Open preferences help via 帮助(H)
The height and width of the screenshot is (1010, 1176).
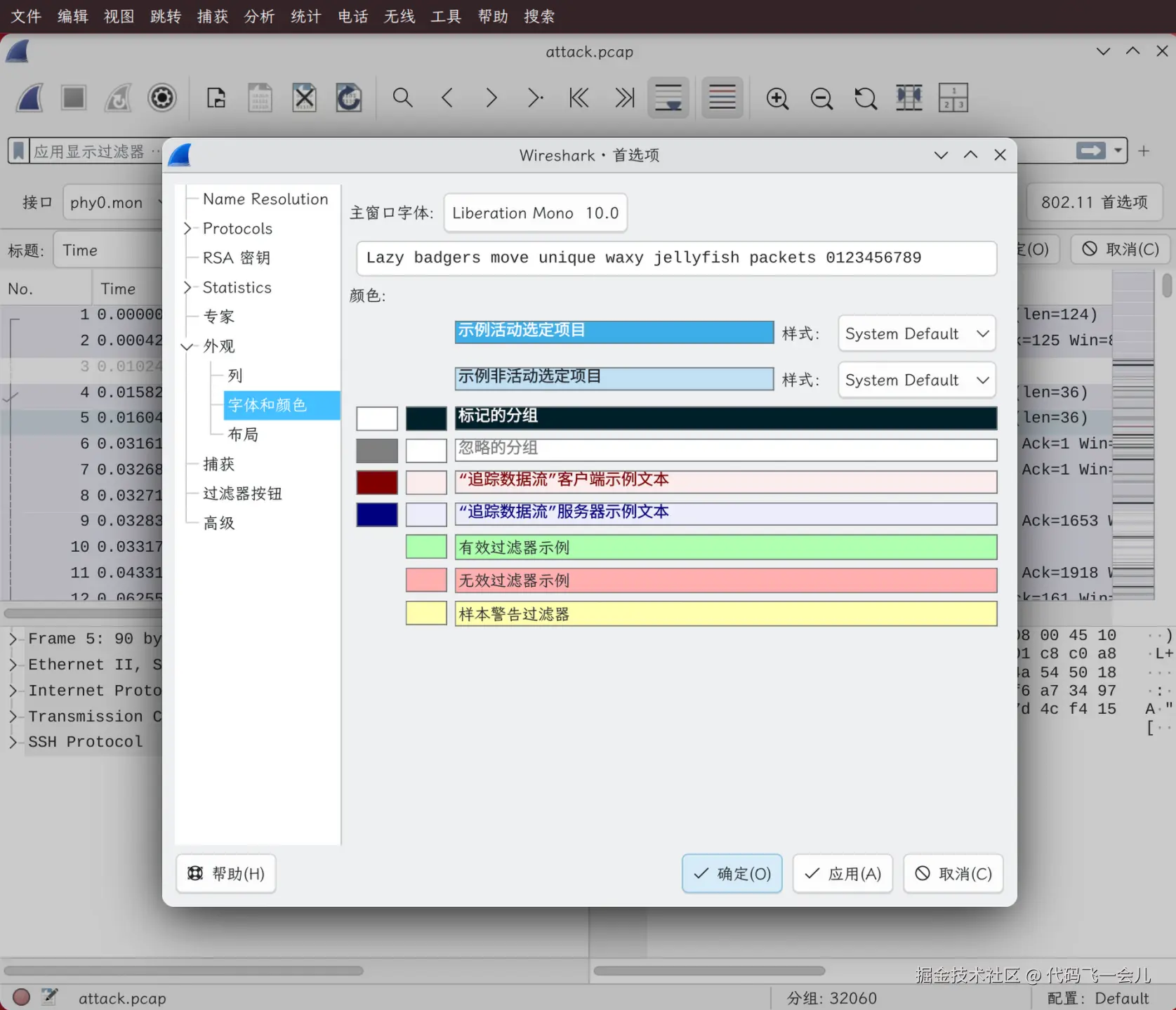tap(226, 874)
